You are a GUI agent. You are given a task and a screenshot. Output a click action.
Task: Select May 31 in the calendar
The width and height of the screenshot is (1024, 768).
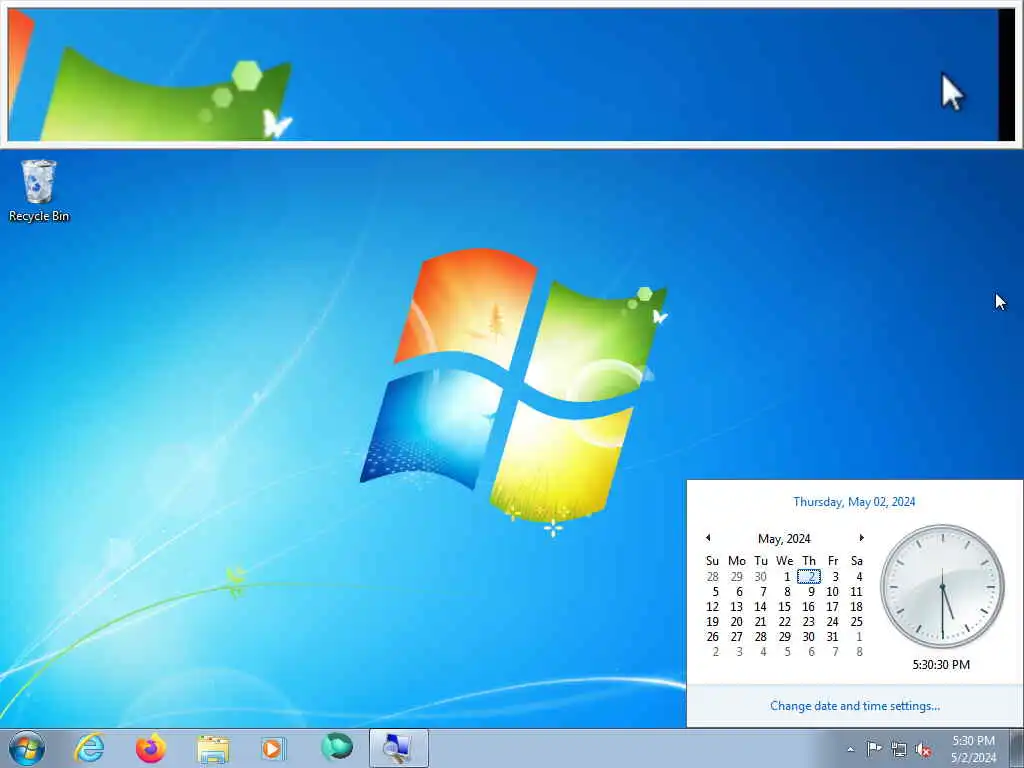833,637
